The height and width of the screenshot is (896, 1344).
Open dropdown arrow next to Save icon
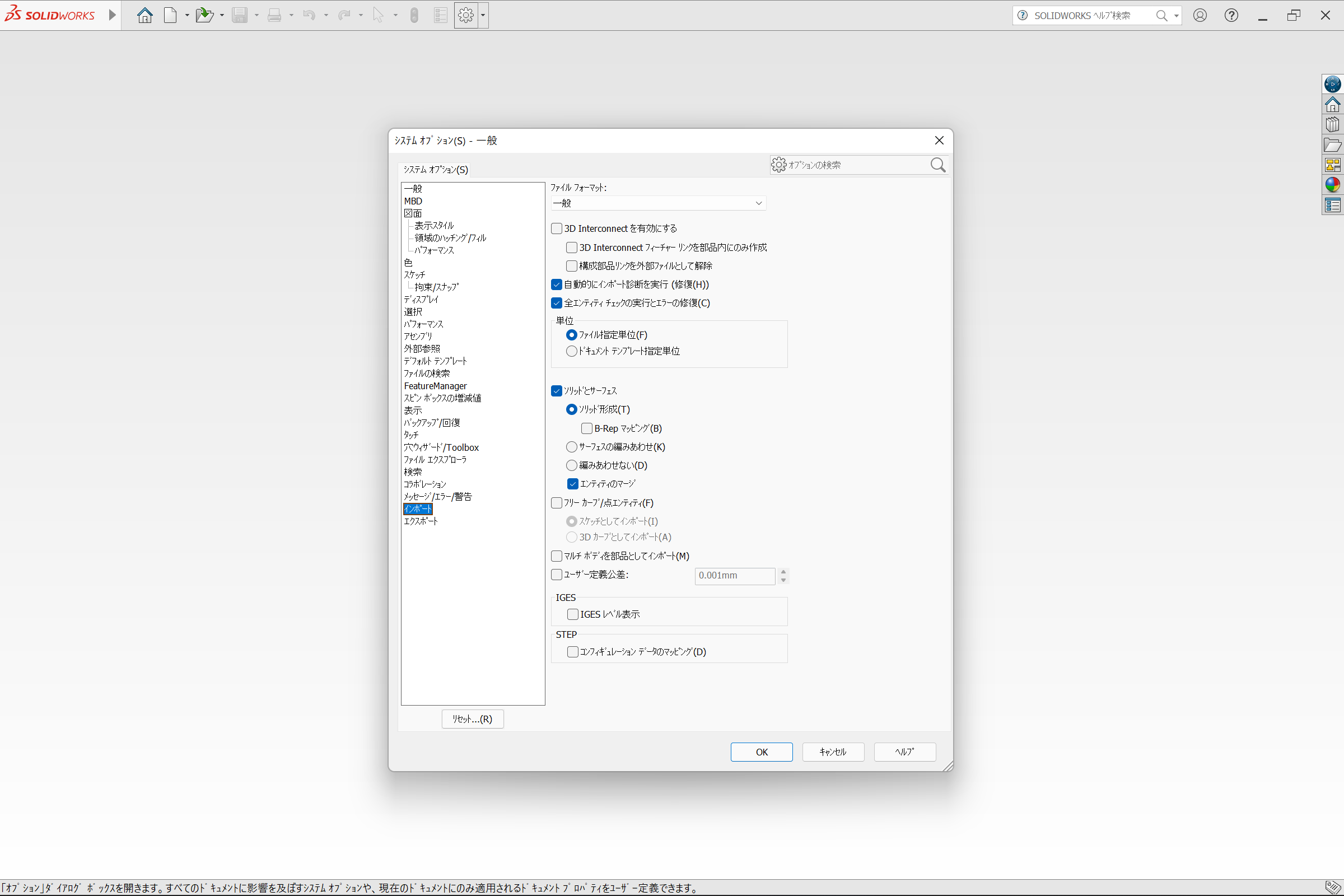[x=256, y=16]
